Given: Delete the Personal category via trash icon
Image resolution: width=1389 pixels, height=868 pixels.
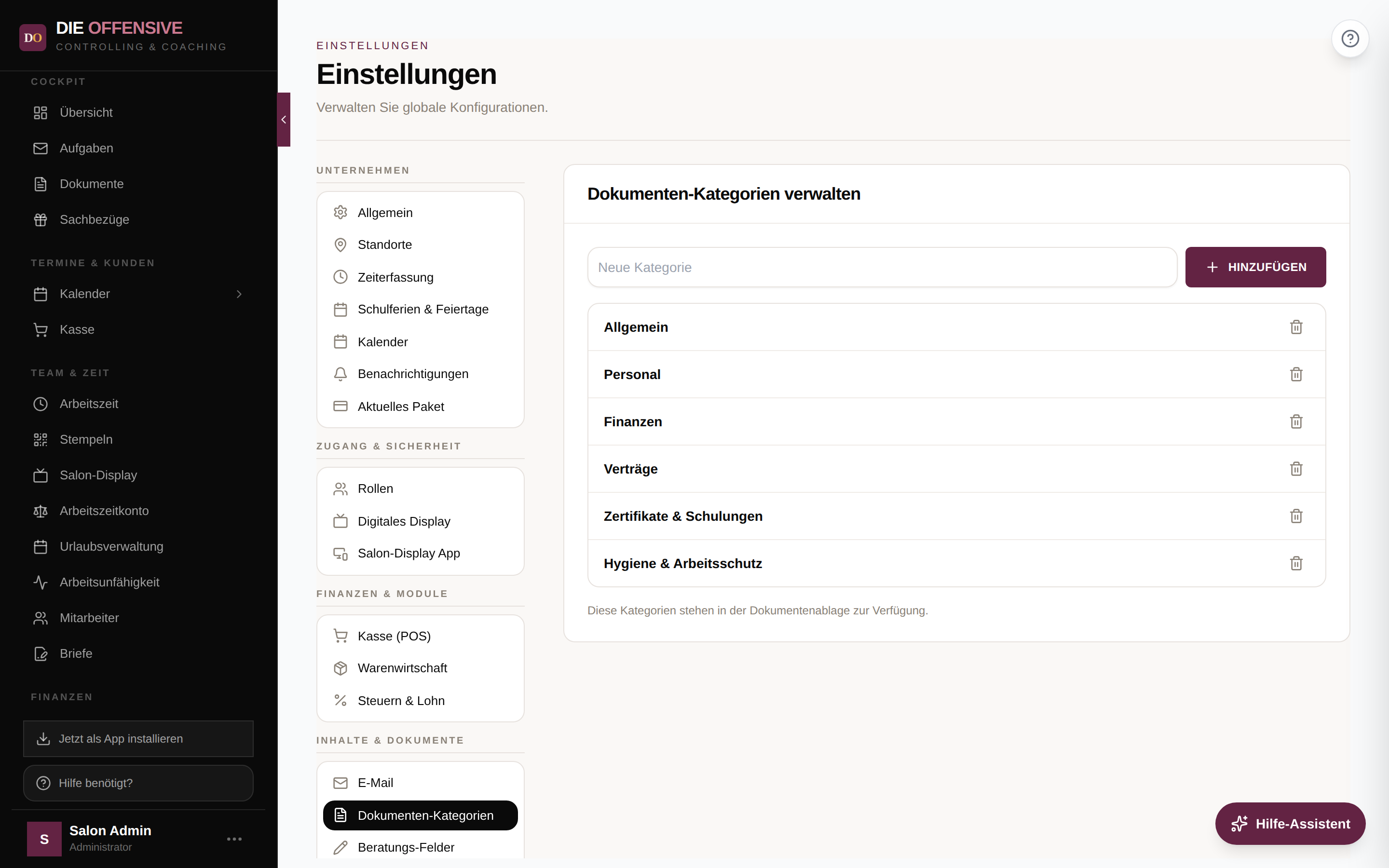Looking at the screenshot, I should (1296, 374).
